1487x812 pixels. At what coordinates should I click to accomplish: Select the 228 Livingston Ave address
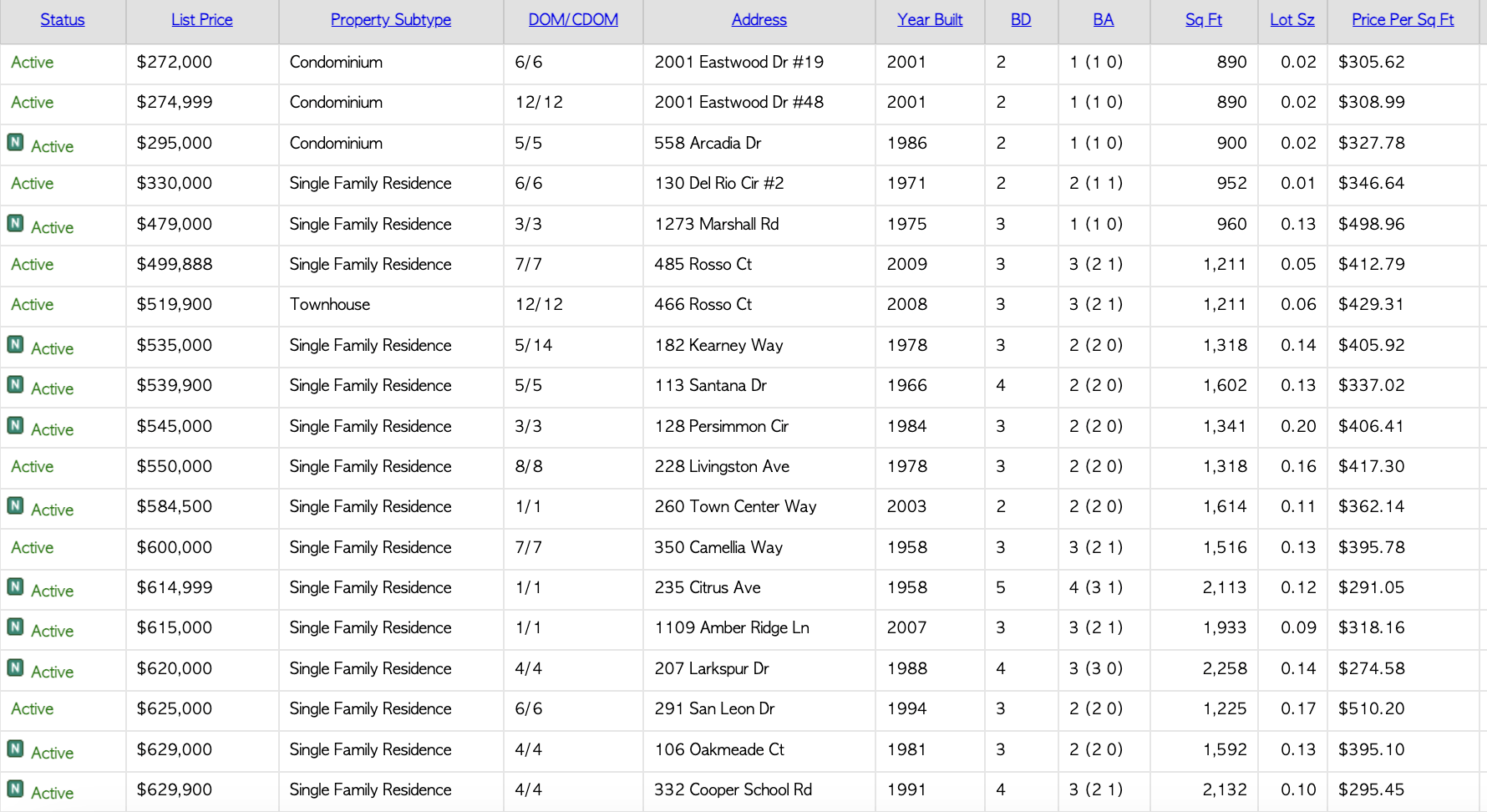[722, 467]
